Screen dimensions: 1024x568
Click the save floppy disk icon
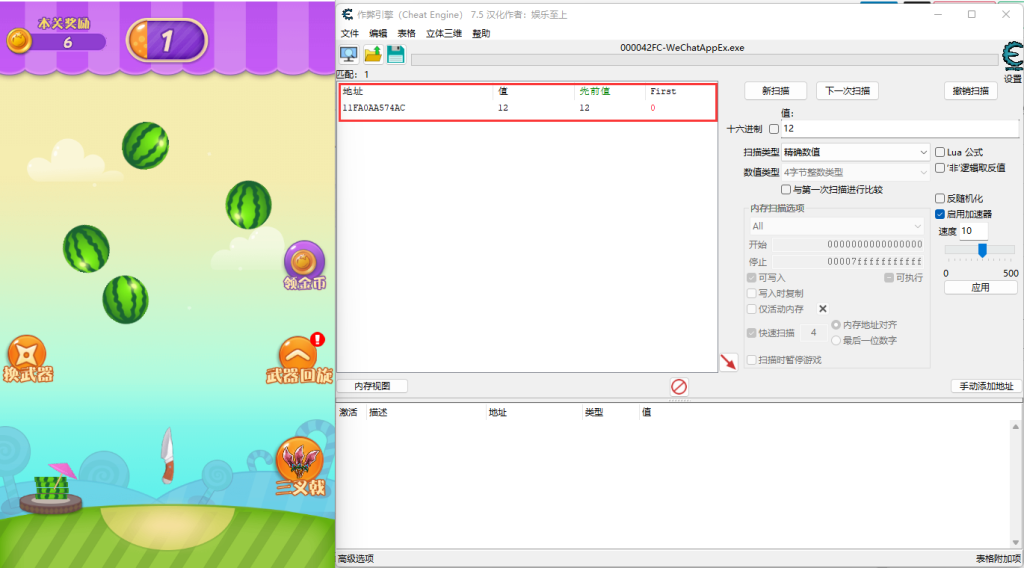(x=396, y=55)
